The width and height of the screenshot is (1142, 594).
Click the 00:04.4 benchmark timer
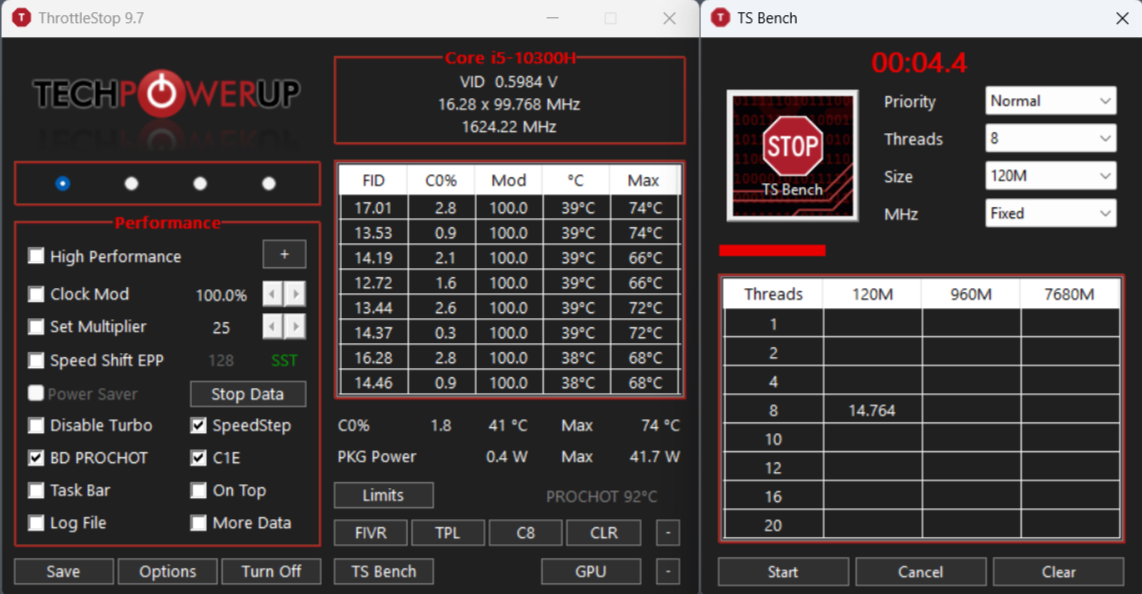pyautogui.click(x=919, y=63)
